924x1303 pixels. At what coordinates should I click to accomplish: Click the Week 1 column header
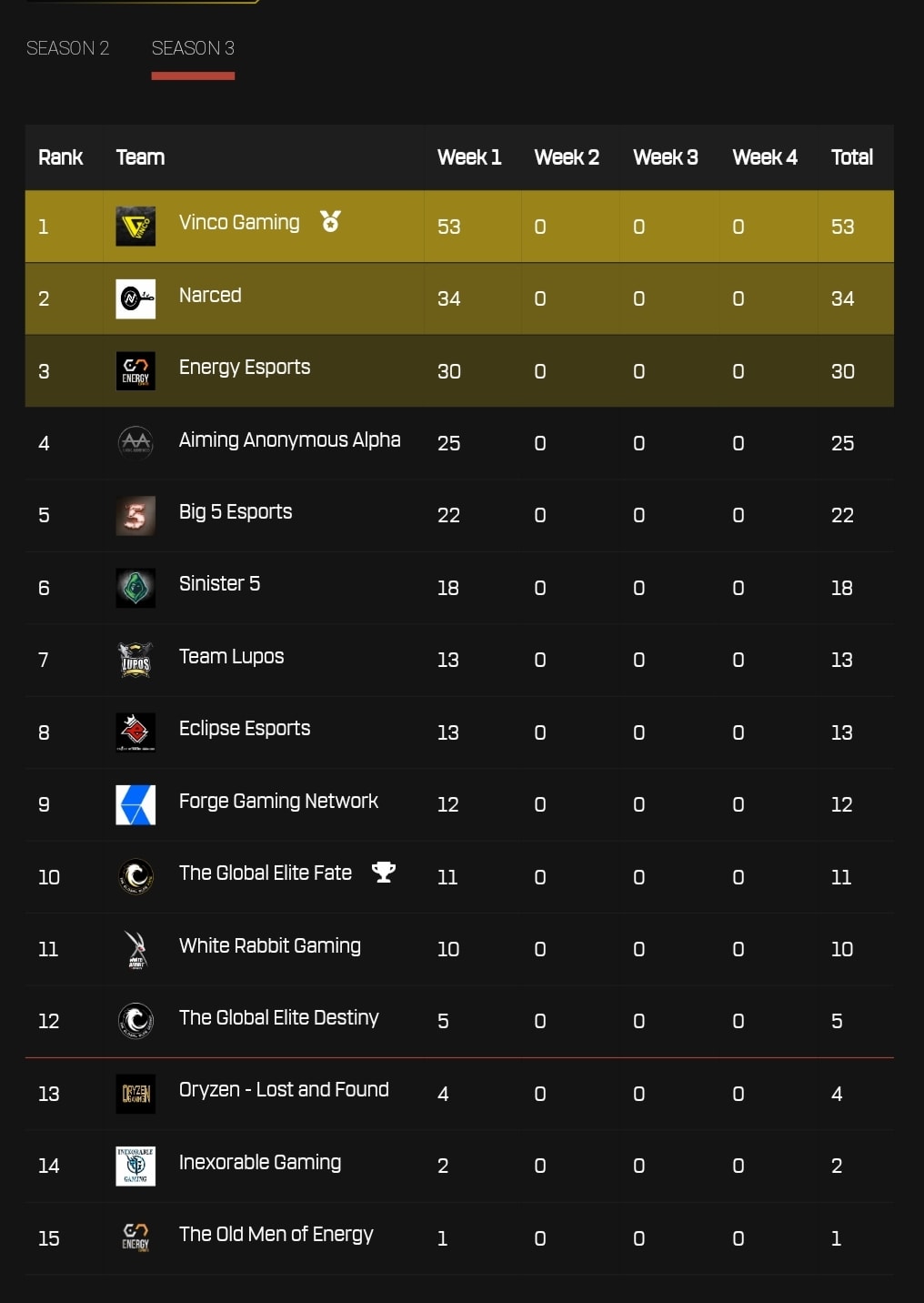[469, 157]
